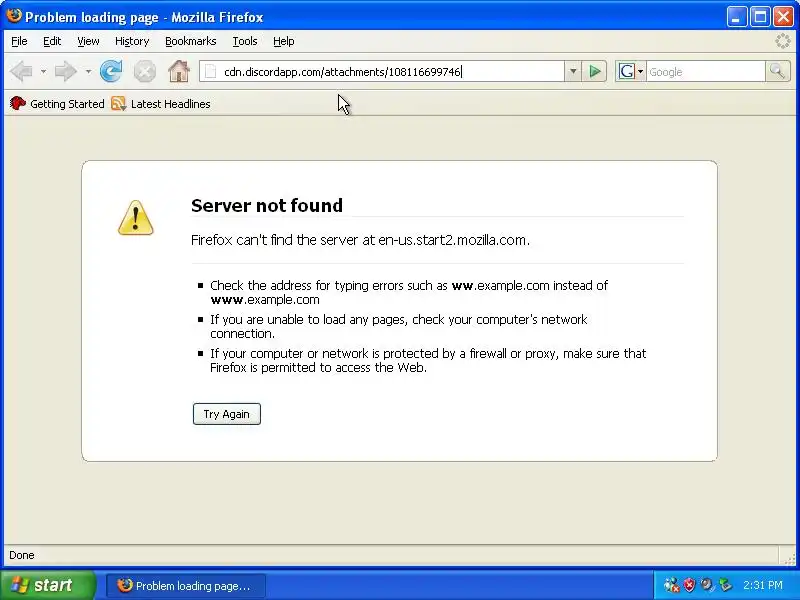This screenshot has height=600, width=800.
Task: Open the Help menu
Action: pos(283,41)
